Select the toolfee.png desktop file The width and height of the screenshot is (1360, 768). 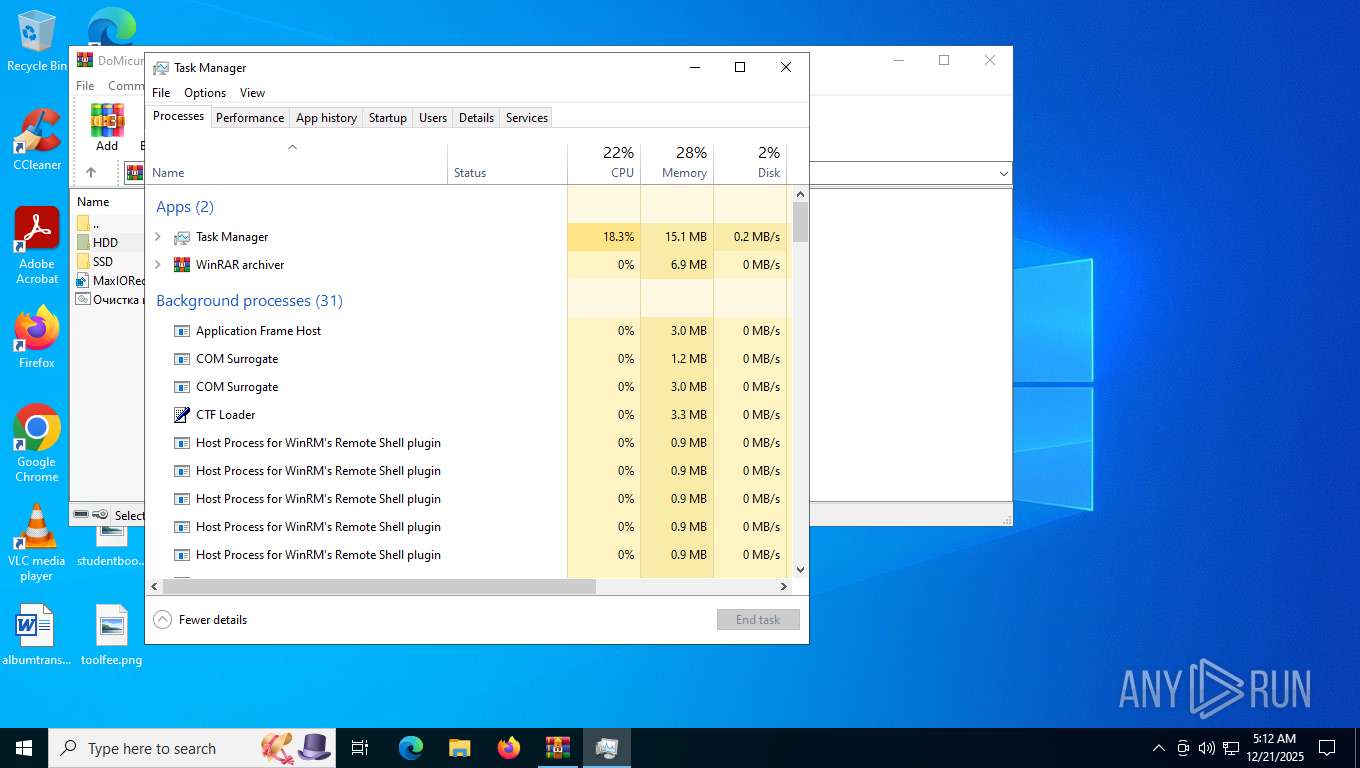coord(112,635)
